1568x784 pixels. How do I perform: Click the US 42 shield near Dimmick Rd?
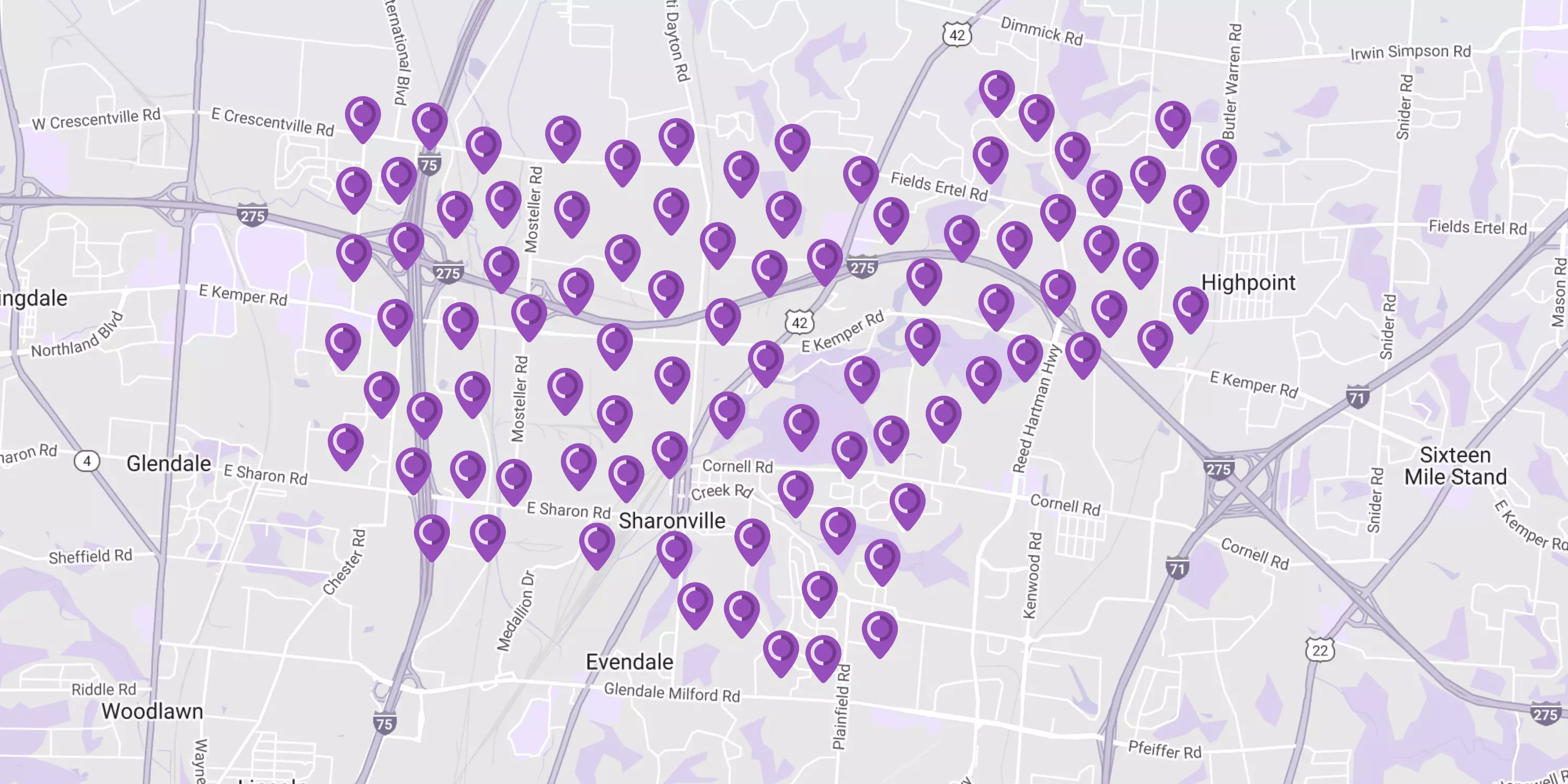[957, 34]
